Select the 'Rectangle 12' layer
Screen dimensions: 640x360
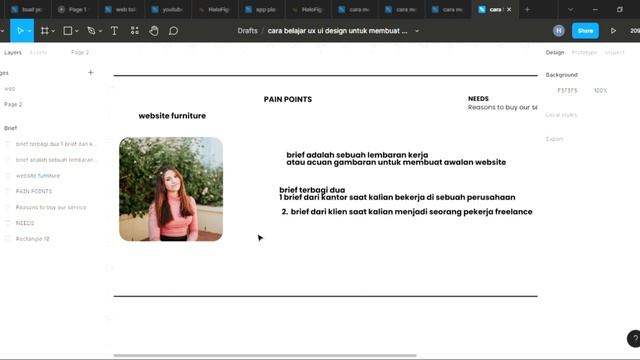point(33,239)
